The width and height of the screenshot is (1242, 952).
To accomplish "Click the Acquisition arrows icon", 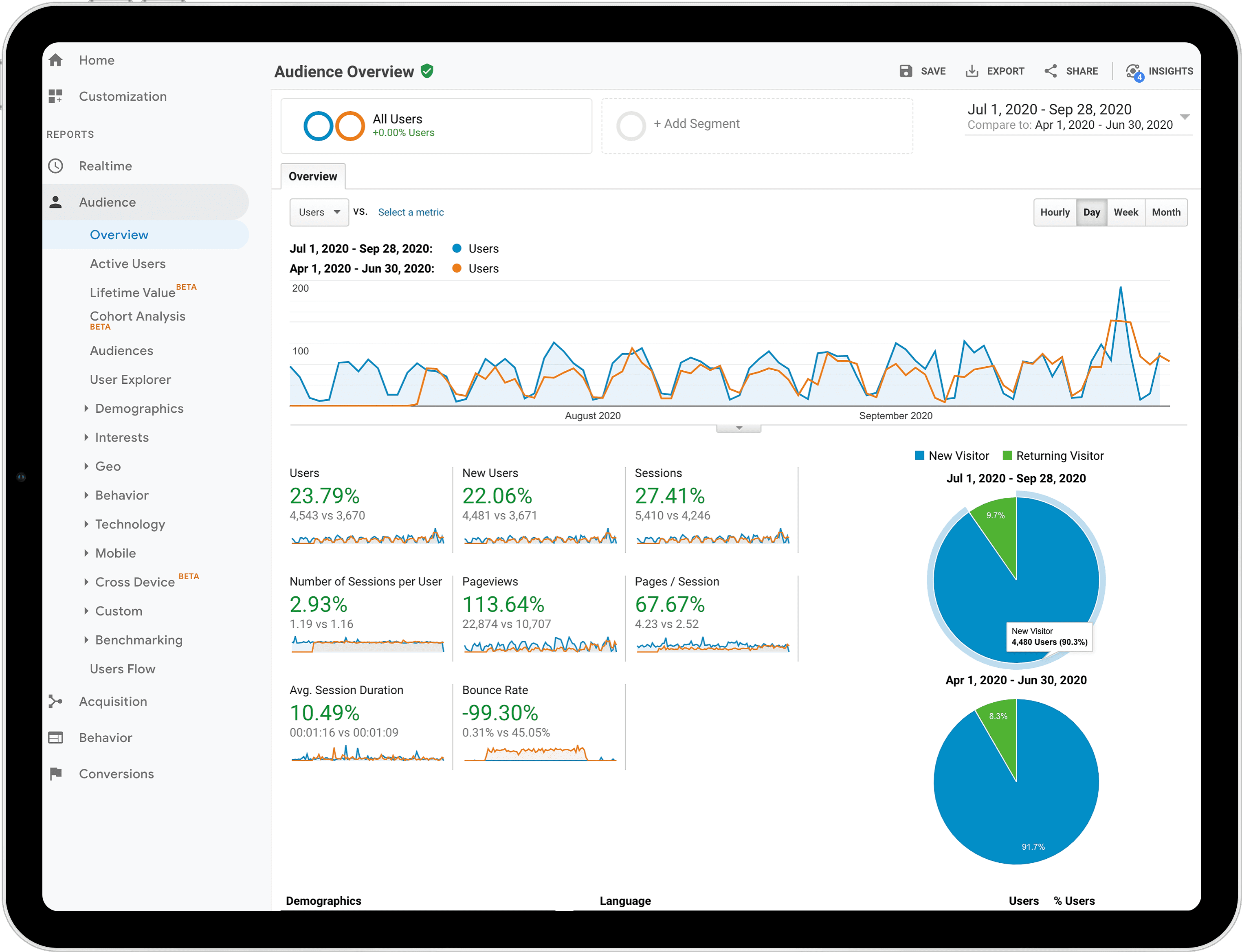I will pos(55,701).
